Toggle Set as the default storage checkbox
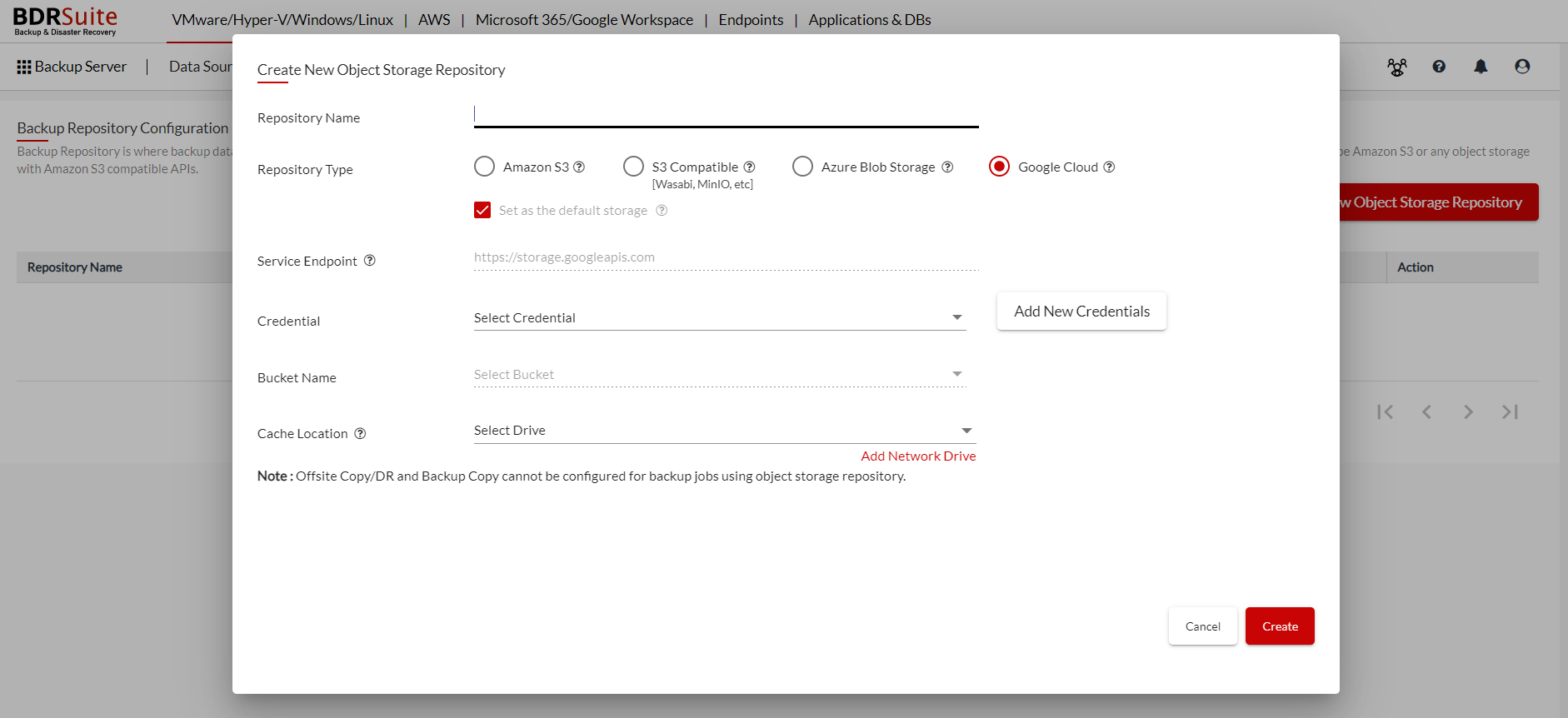This screenshot has width=1568, height=718. (x=482, y=210)
